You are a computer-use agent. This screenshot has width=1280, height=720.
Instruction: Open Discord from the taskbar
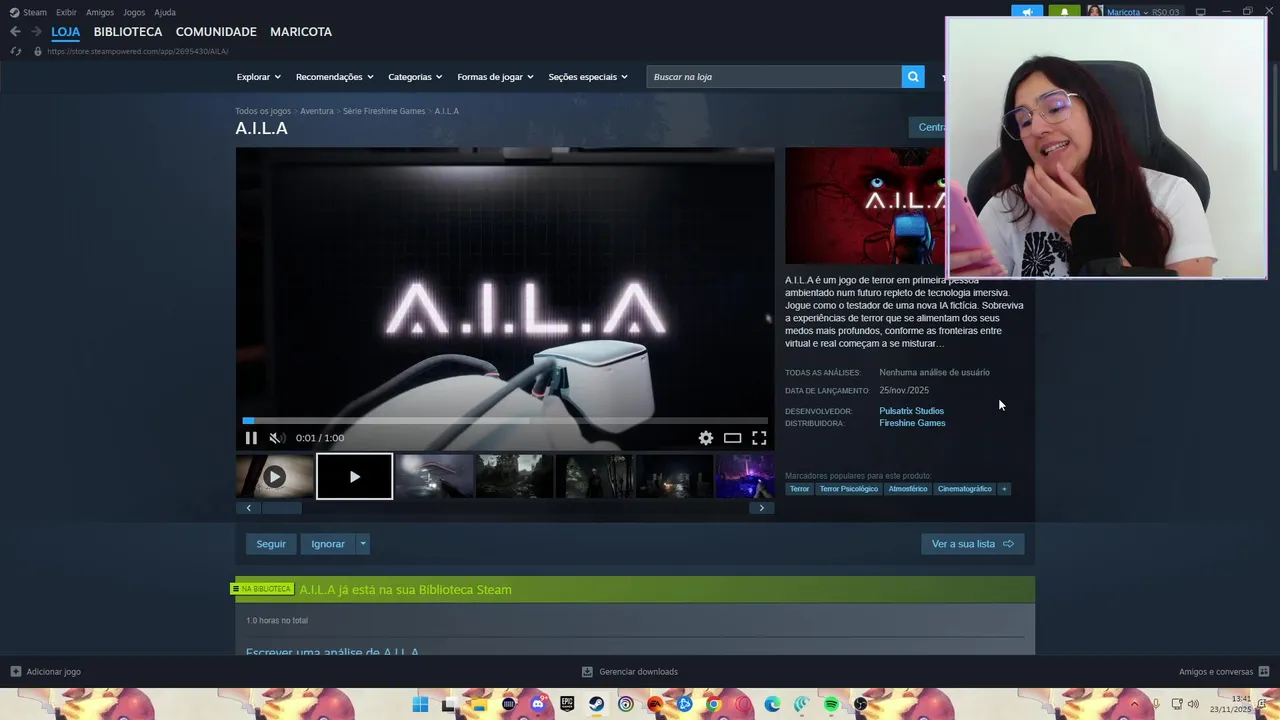pos(538,705)
